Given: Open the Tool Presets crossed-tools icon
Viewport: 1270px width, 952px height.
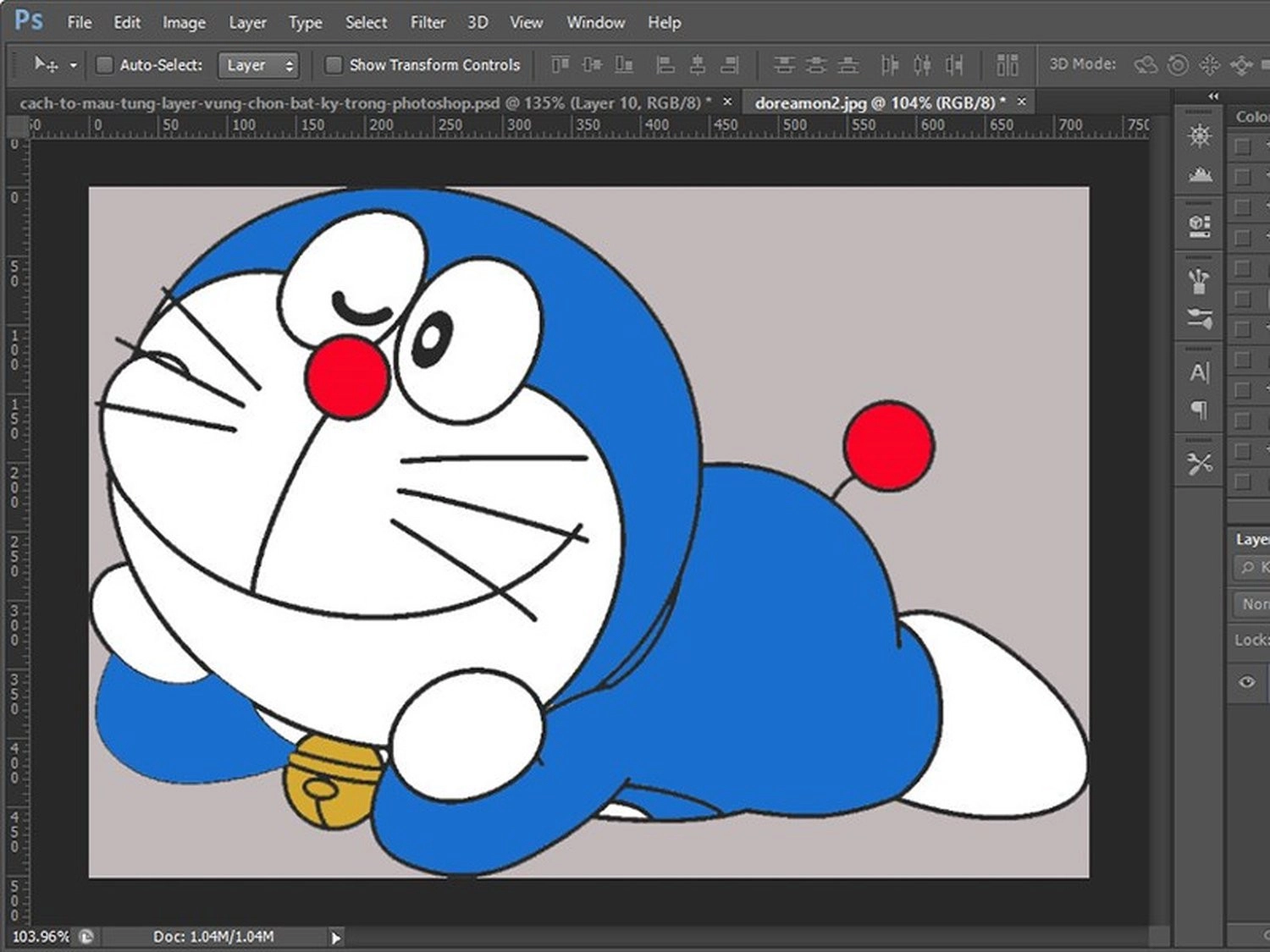Looking at the screenshot, I should tap(1199, 463).
